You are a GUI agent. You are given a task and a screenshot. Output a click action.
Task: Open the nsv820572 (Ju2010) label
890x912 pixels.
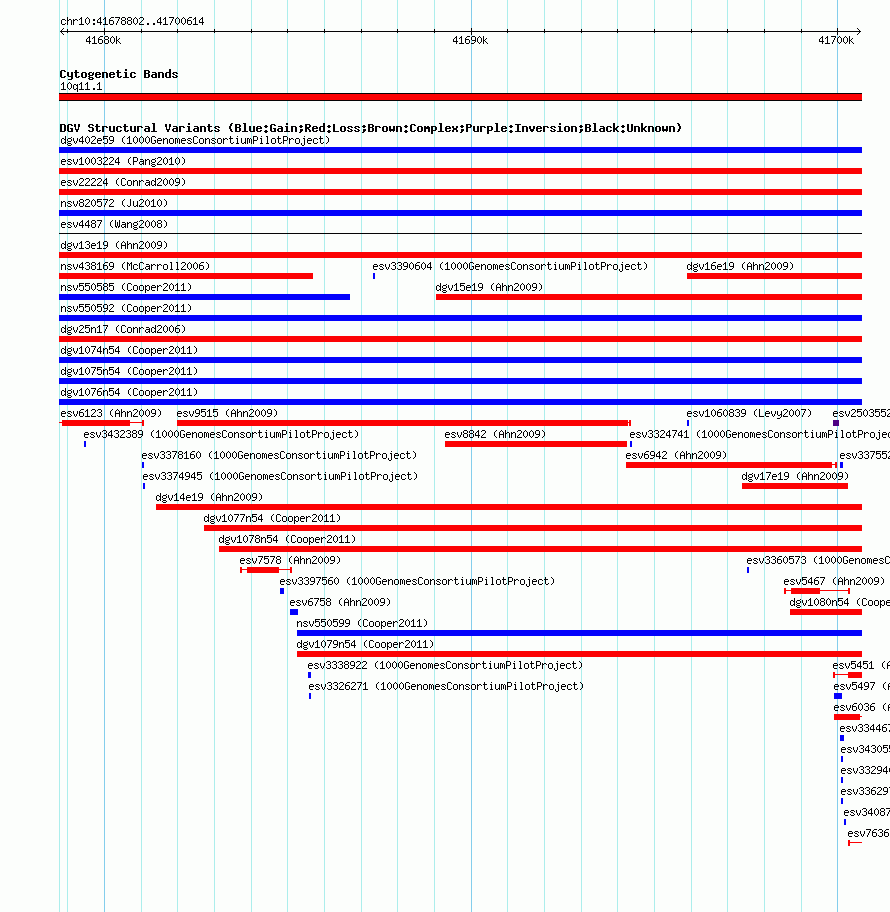point(114,203)
